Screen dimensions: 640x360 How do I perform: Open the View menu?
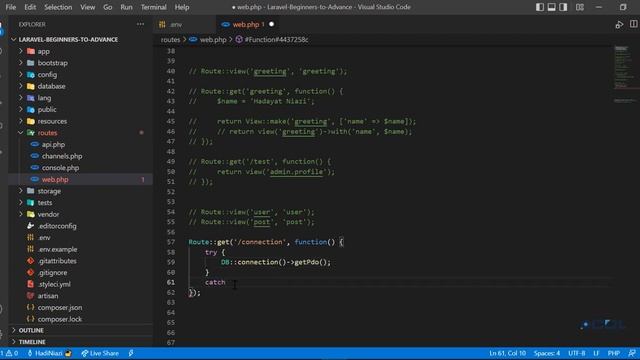[87, 7]
